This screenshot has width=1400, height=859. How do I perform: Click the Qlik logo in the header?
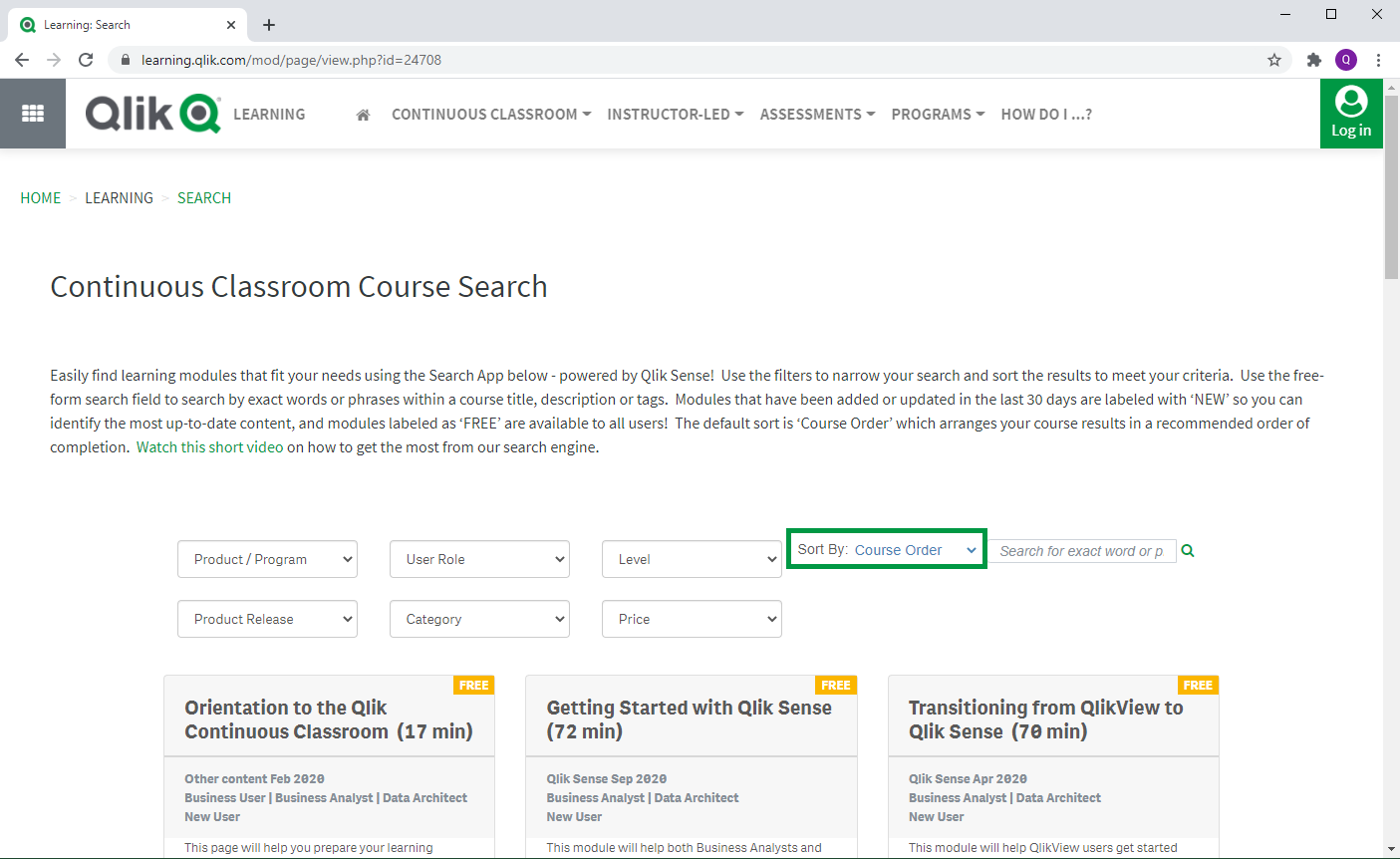pos(151,113)
